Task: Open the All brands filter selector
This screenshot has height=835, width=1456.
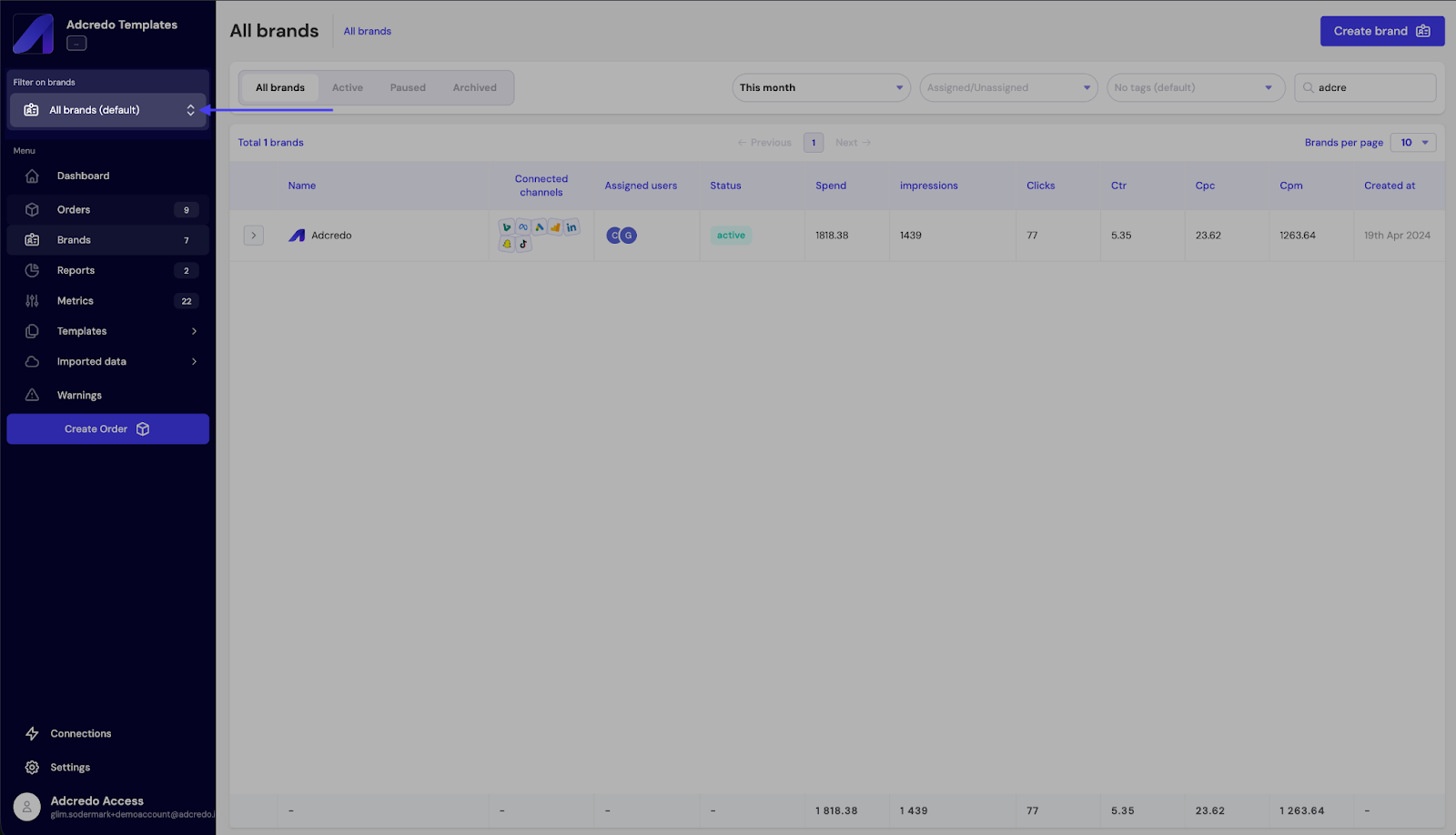Action: click(108, 110)
